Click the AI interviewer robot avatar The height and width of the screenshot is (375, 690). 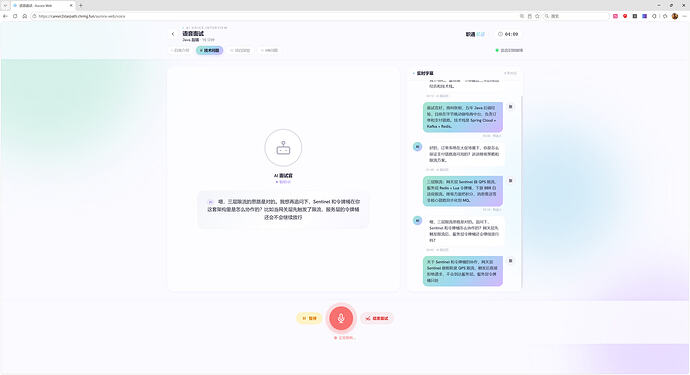(x=283, y=148)
